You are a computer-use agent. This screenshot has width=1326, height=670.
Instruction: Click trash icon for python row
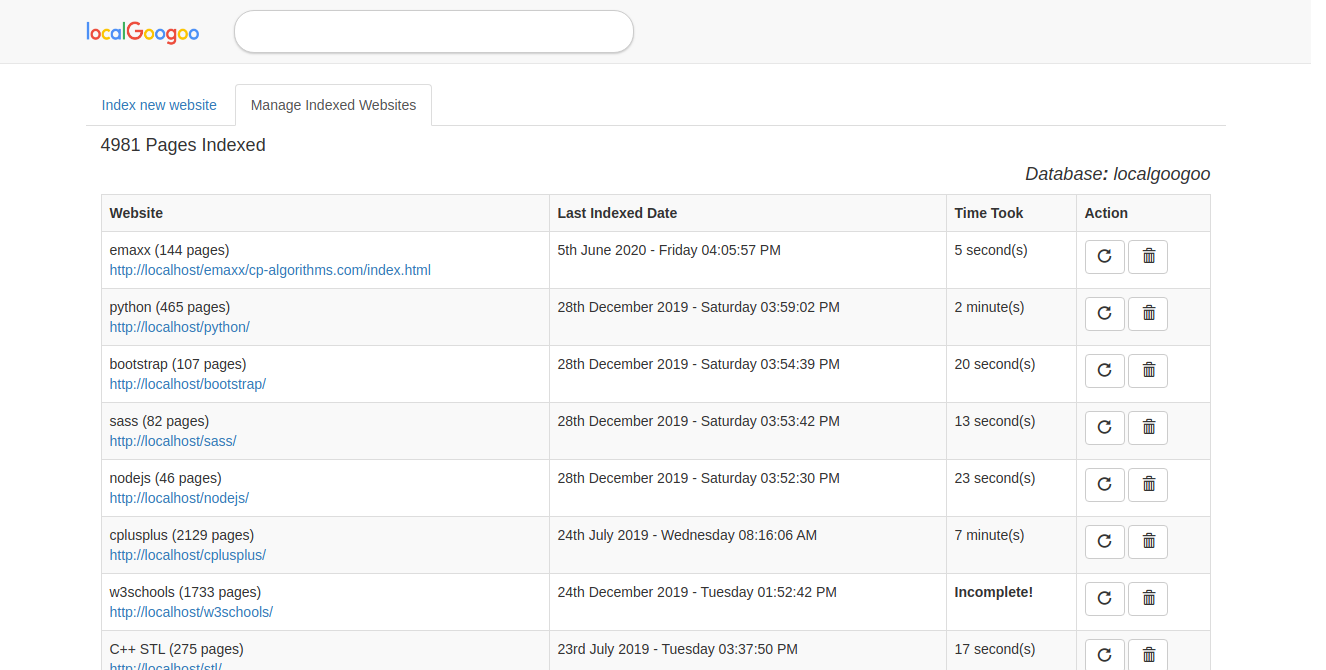click(x=1148, y=314)
